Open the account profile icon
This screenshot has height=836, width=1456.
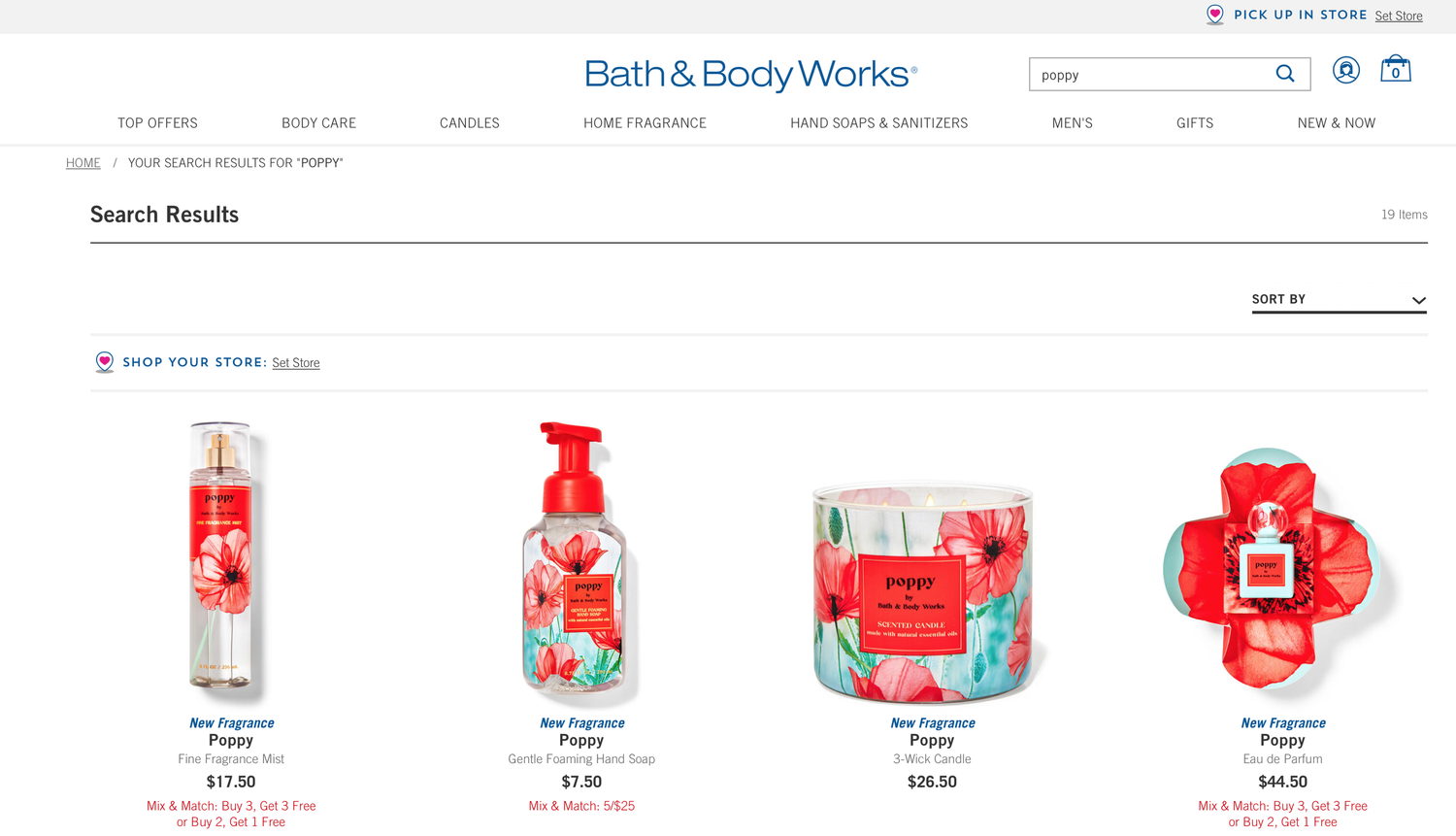(x=1345, y=70)
